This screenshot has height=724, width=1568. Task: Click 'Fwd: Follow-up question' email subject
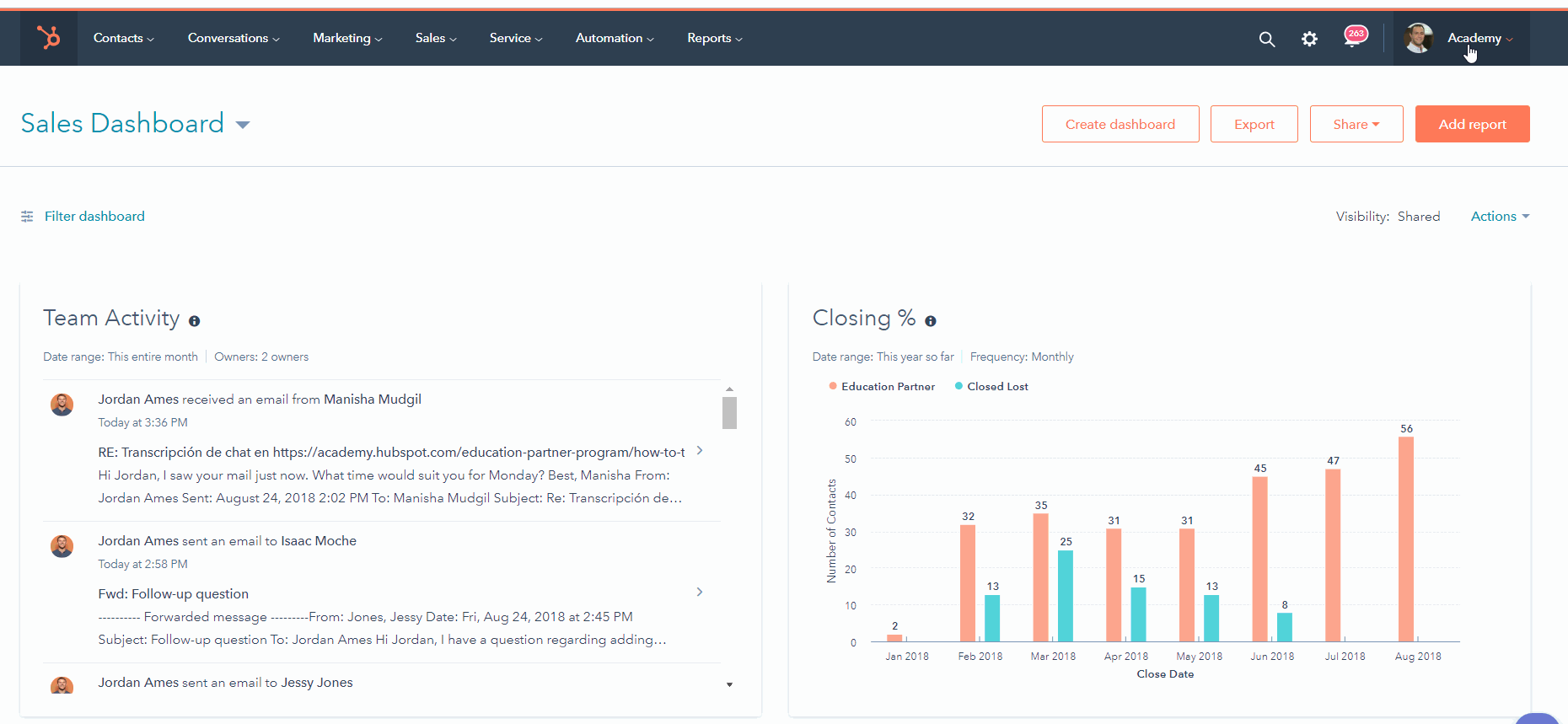(173, 594)
